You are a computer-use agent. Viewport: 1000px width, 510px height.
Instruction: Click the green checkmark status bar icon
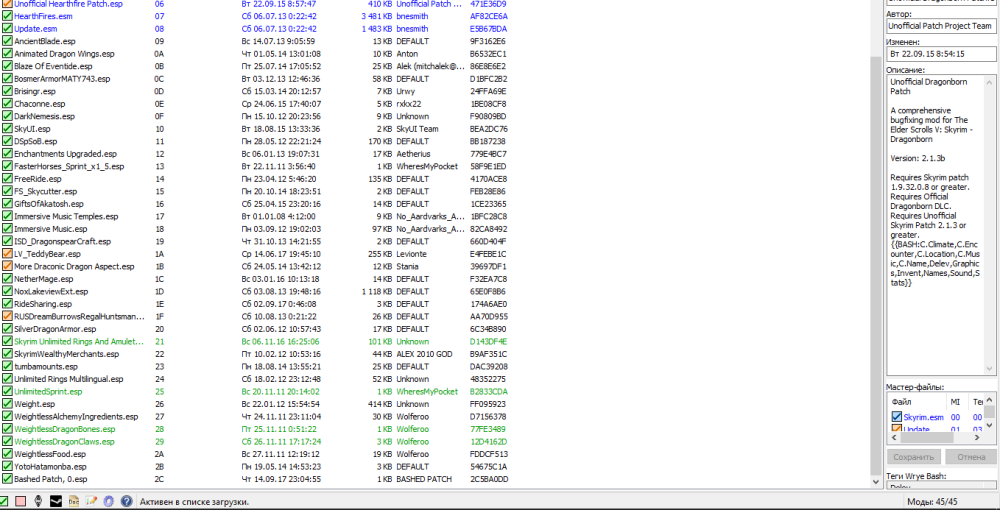[4, 501]
